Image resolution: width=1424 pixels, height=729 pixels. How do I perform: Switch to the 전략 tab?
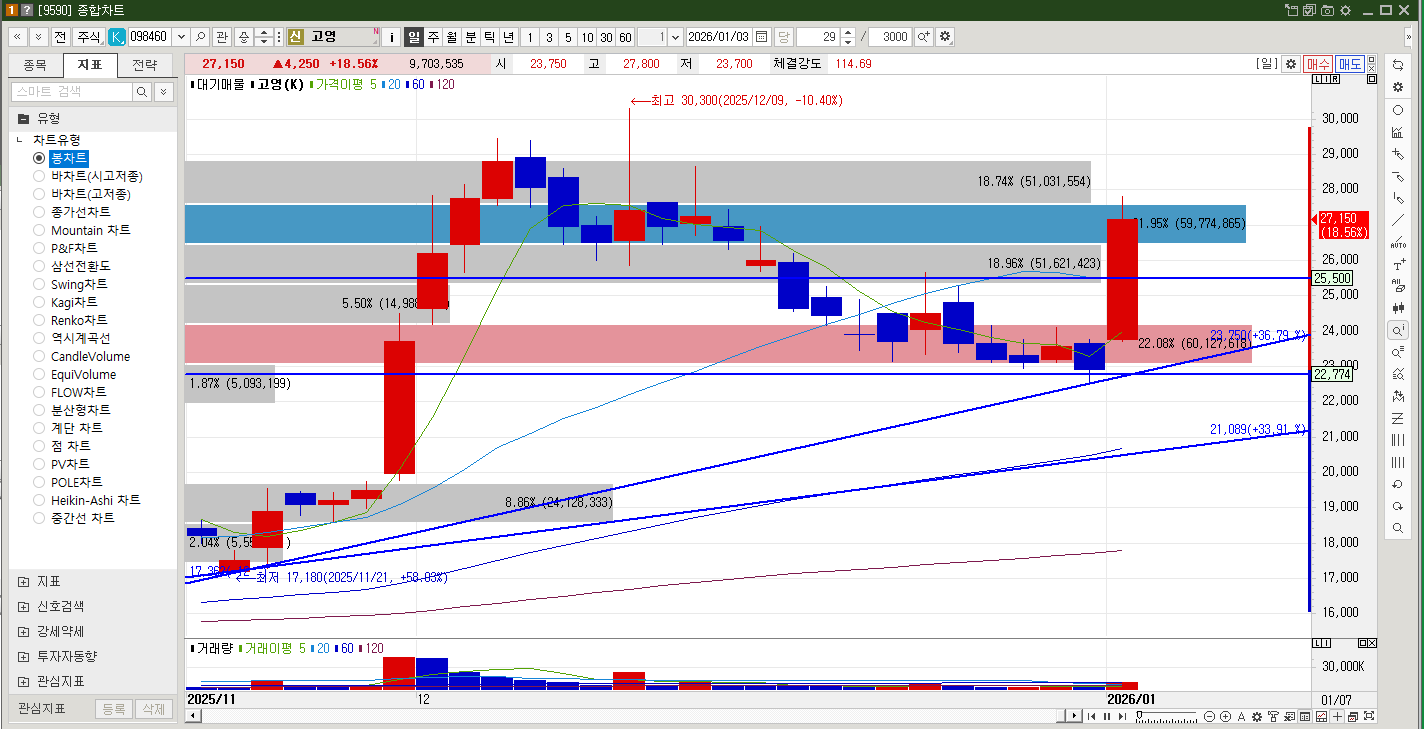click(145, 66)
